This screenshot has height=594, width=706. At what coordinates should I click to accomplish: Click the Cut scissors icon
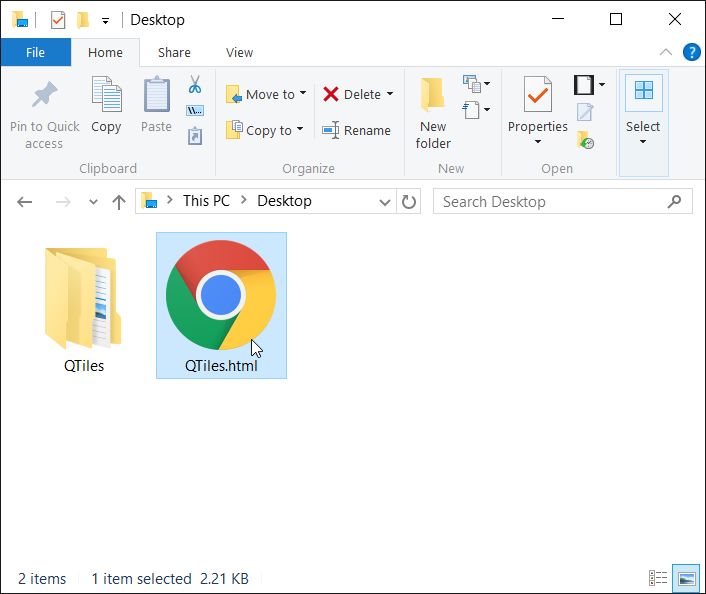pyautogui.click(x=195, y=84)
